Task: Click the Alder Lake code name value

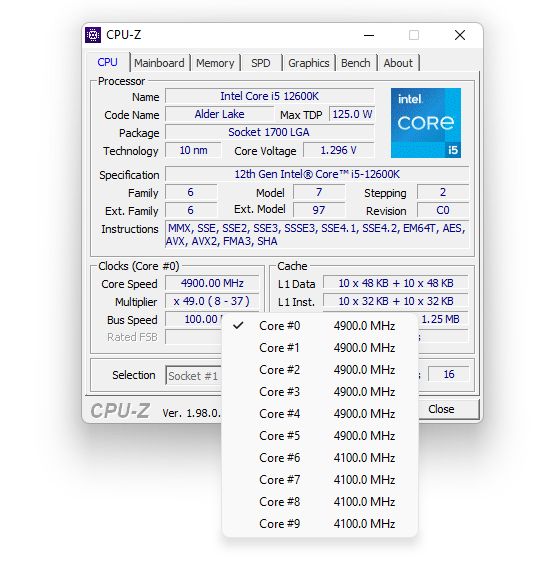Action: tap(219, 114)
